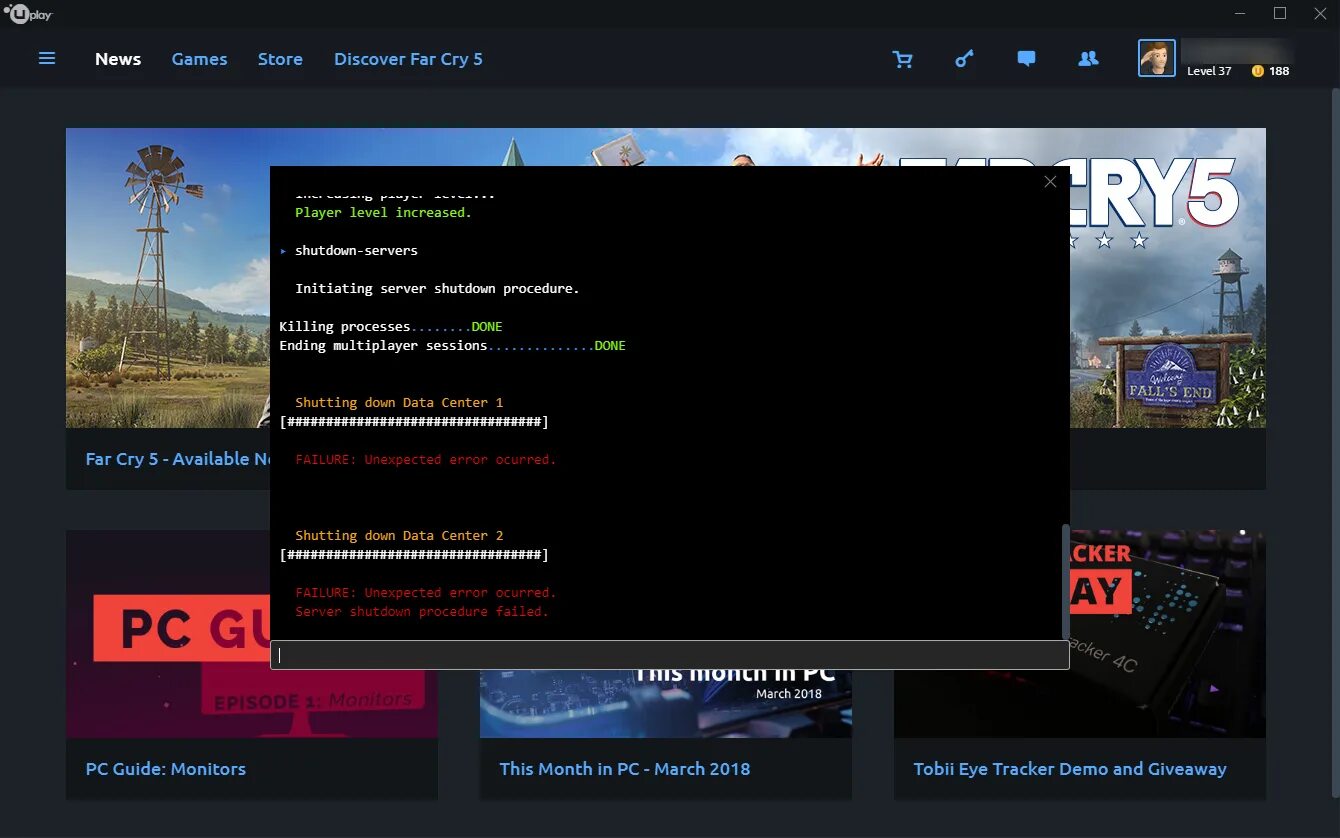
Task: Click the console scrollbar thumb
Action: pos(1065,580)
